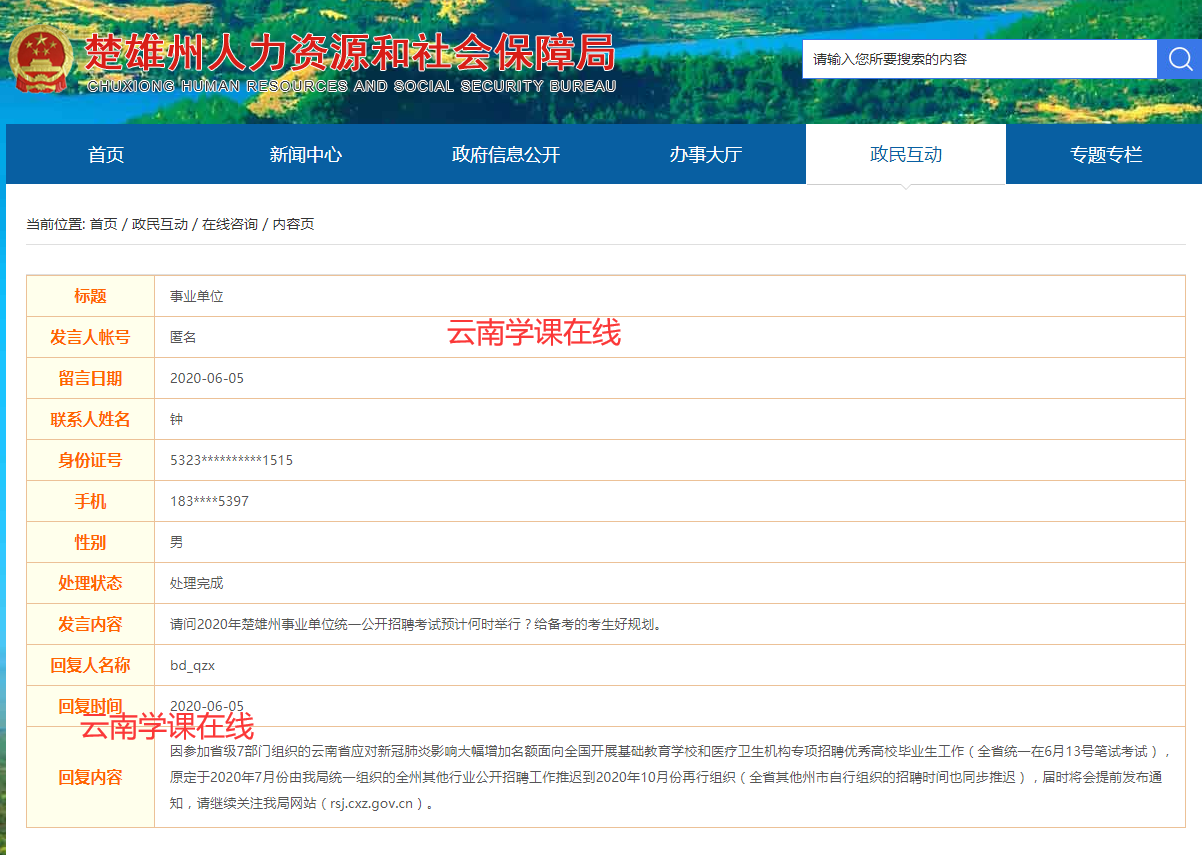This screenshot has width=1202, height=855.
Task: Click the status value 处理完成
Action: pos(197,583)
